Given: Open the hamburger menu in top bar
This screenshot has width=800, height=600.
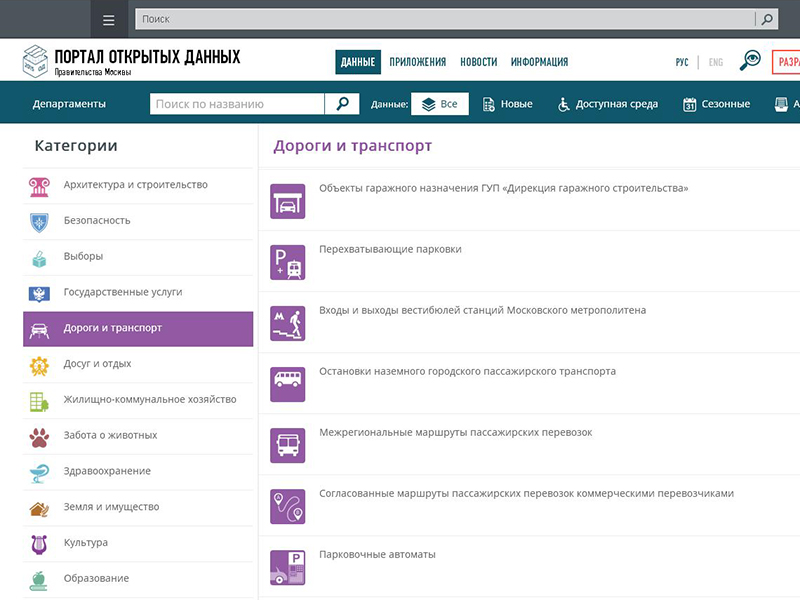Looking at the screenshot, I should pos(108,19).
